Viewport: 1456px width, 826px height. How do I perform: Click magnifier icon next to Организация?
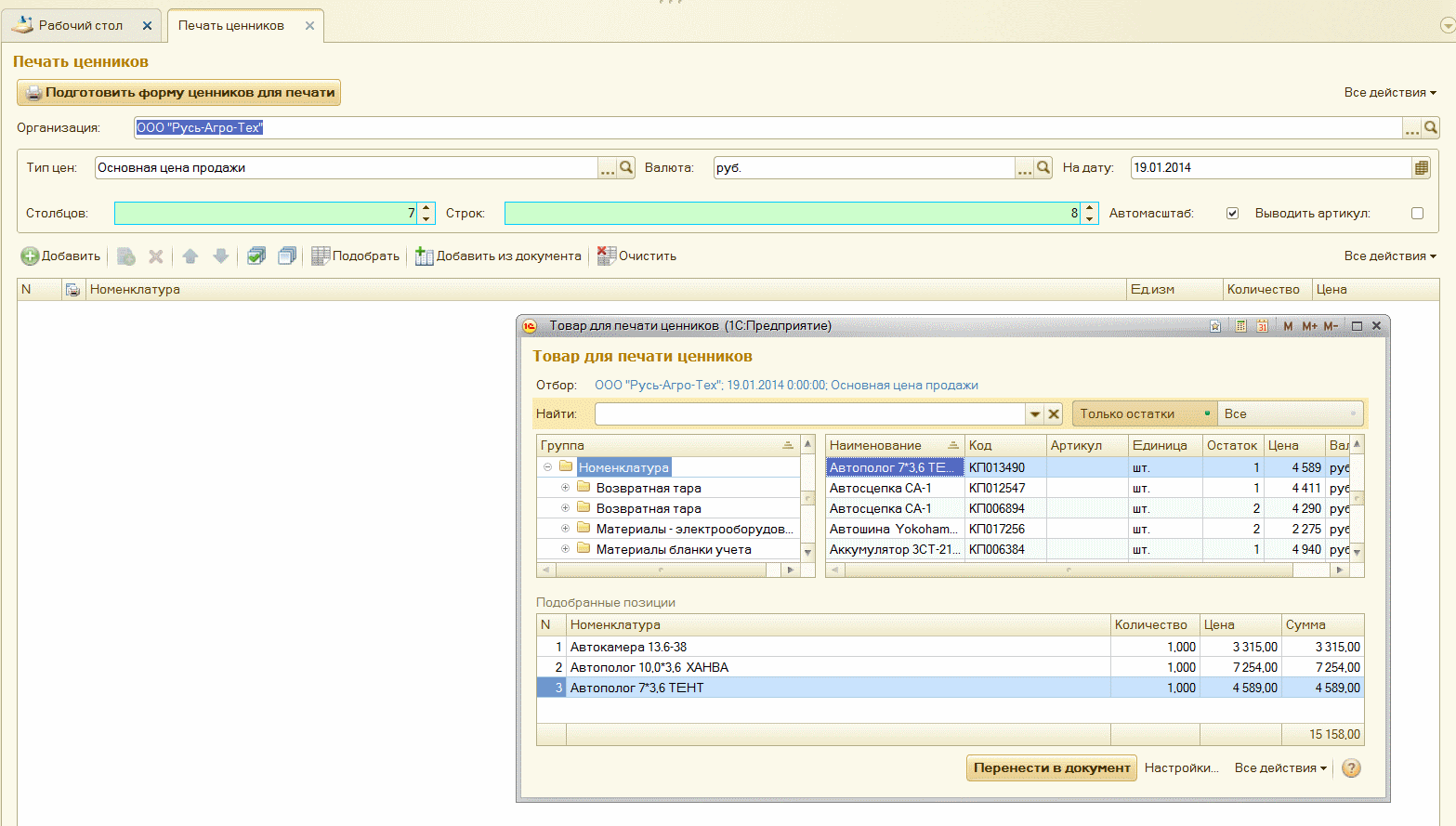(1431, 128)
